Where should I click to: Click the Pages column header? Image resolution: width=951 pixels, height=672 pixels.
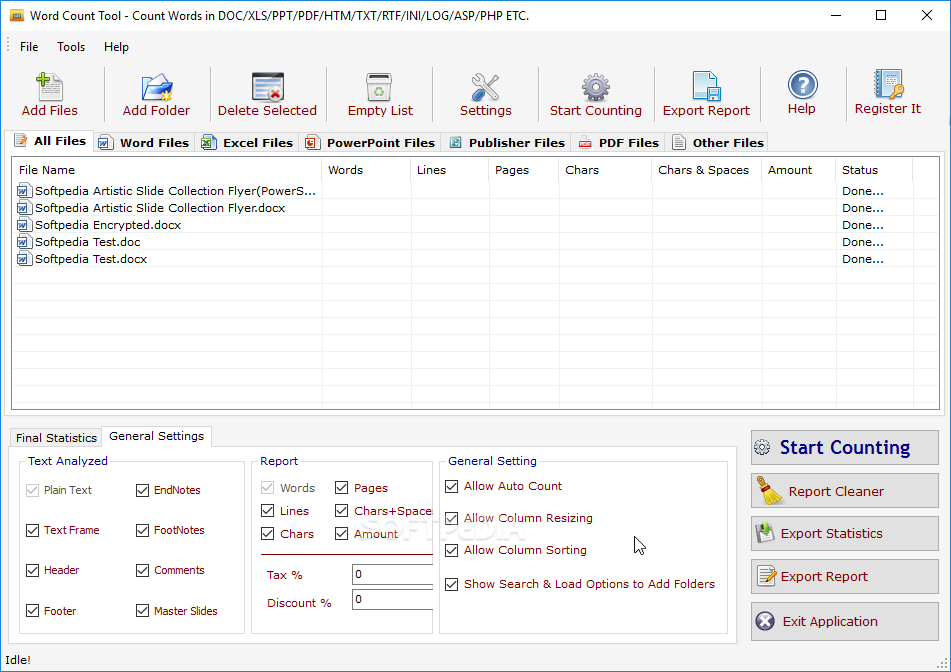(523, 170)
